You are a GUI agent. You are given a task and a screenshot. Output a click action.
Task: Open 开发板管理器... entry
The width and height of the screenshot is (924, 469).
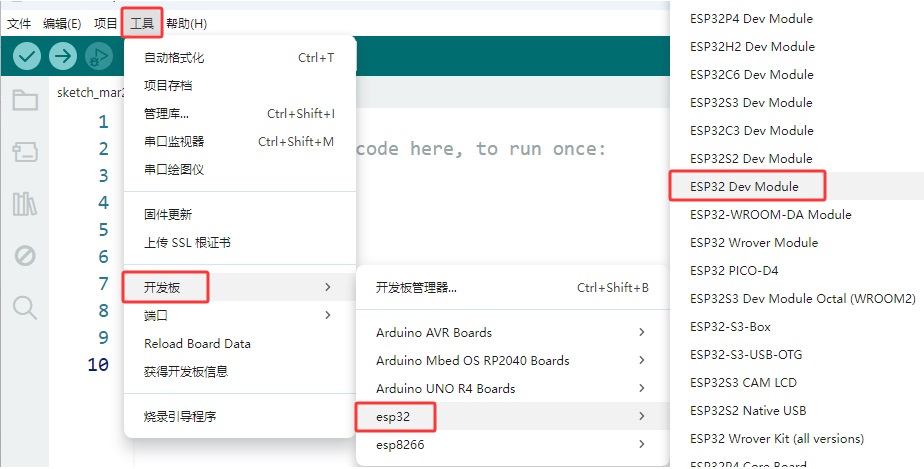(x=513, y=288)
